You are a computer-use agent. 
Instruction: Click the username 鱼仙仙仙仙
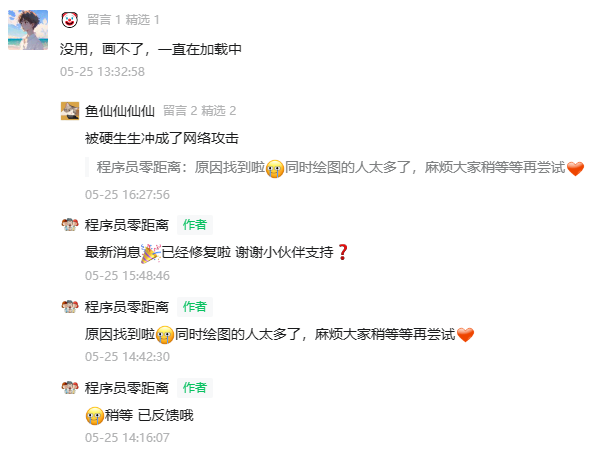120,111
